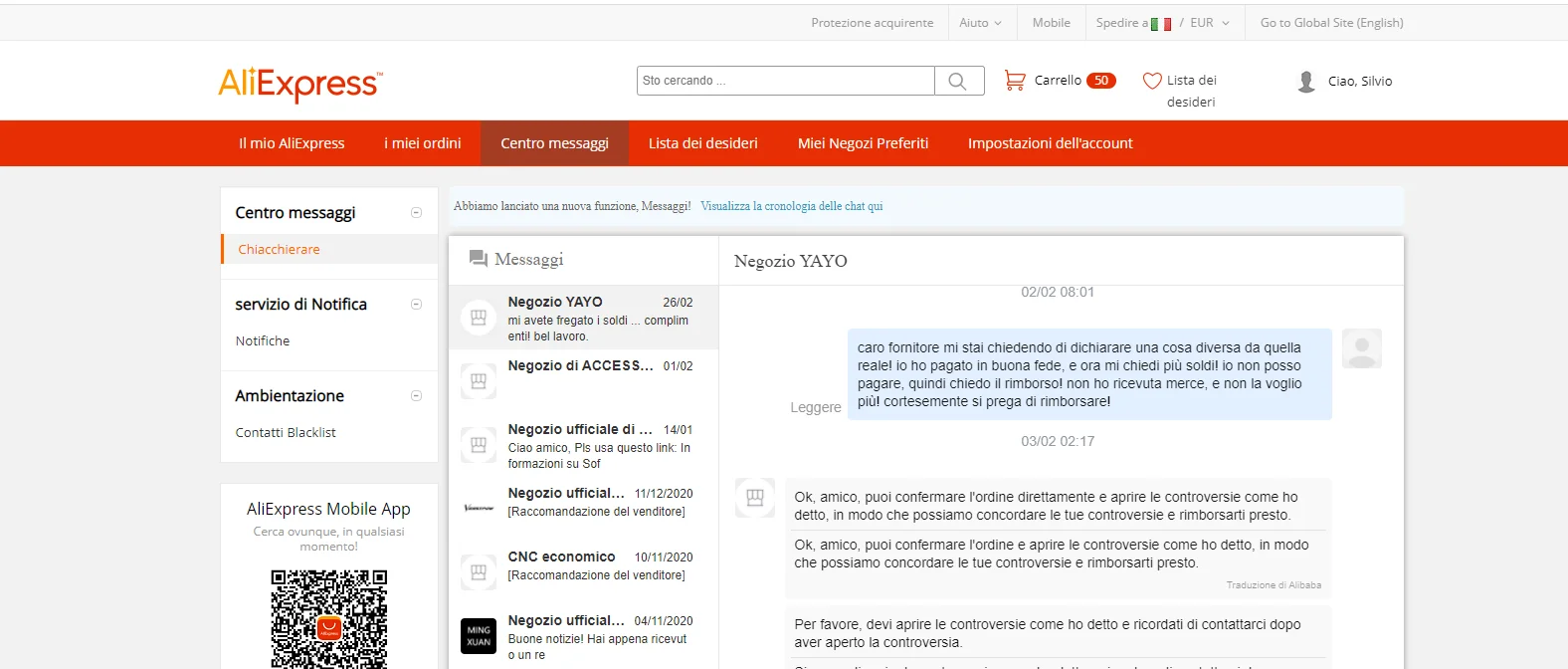Viewport: 1568px width, 669px height.
Task: Click the user profile avatar icon
Action: pos(1306,82)
